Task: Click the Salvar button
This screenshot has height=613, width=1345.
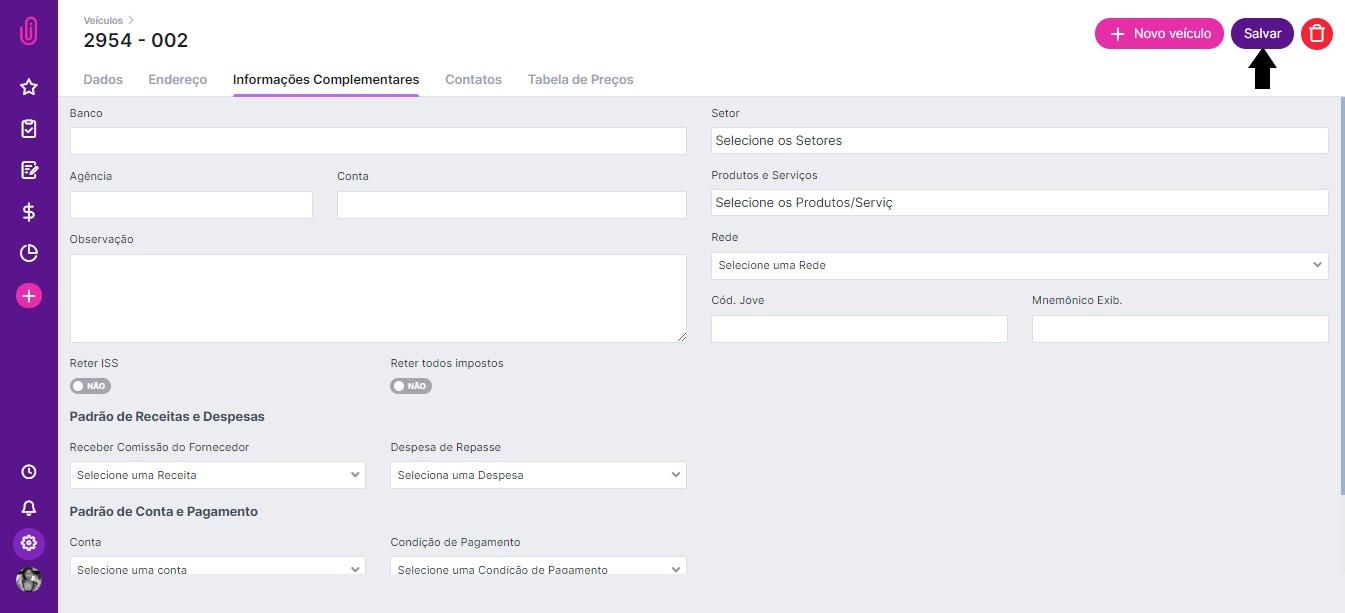Action: 1262,33
